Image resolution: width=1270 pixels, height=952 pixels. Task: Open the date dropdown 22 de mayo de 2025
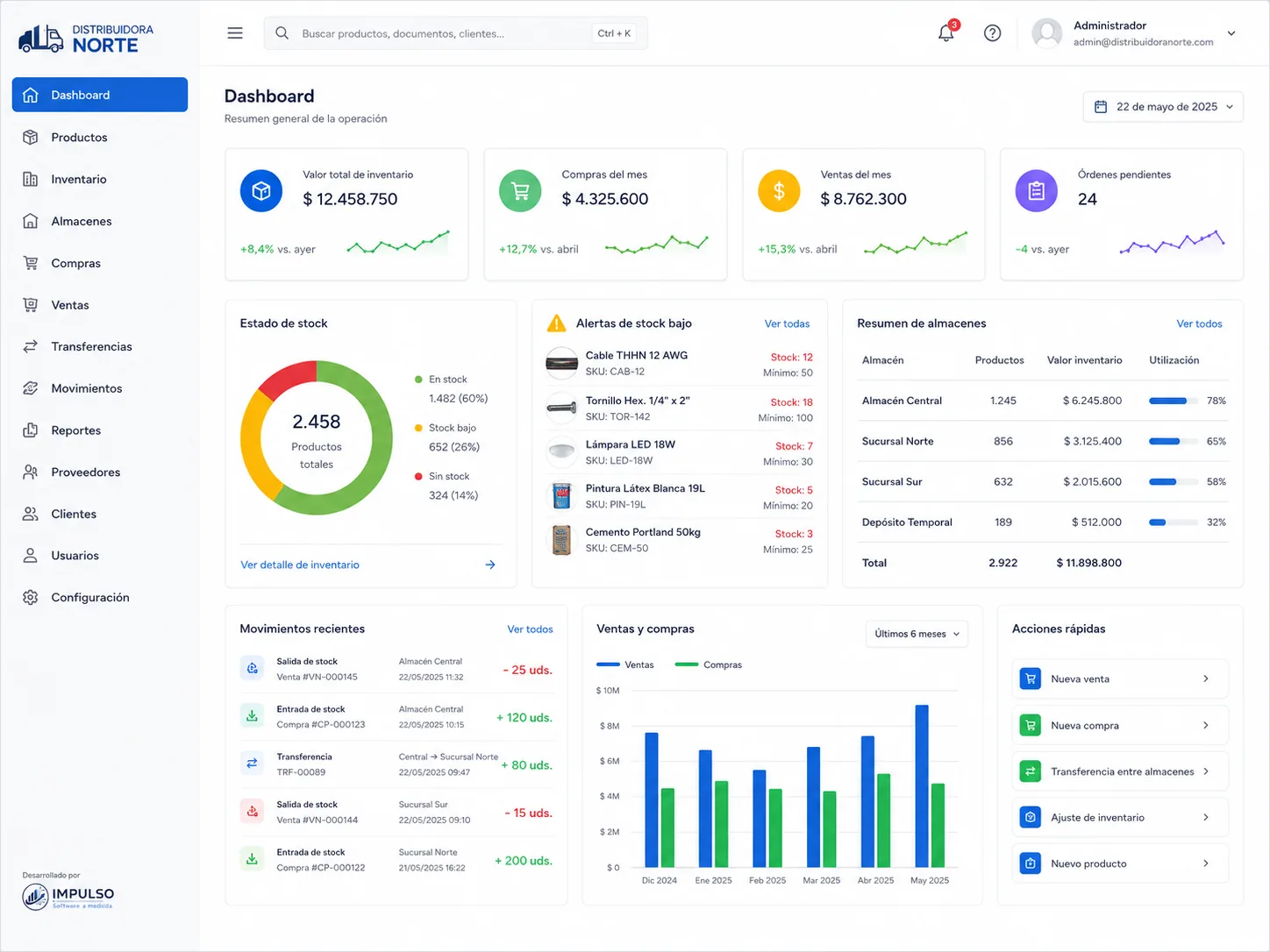[x=1163, y=107]
